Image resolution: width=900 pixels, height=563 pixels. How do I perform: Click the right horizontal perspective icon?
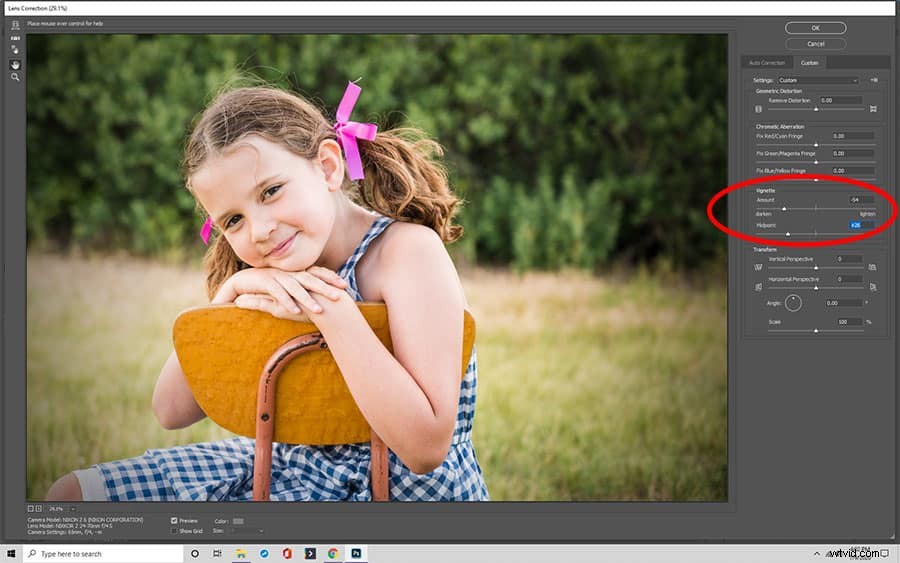coord(873,287)
